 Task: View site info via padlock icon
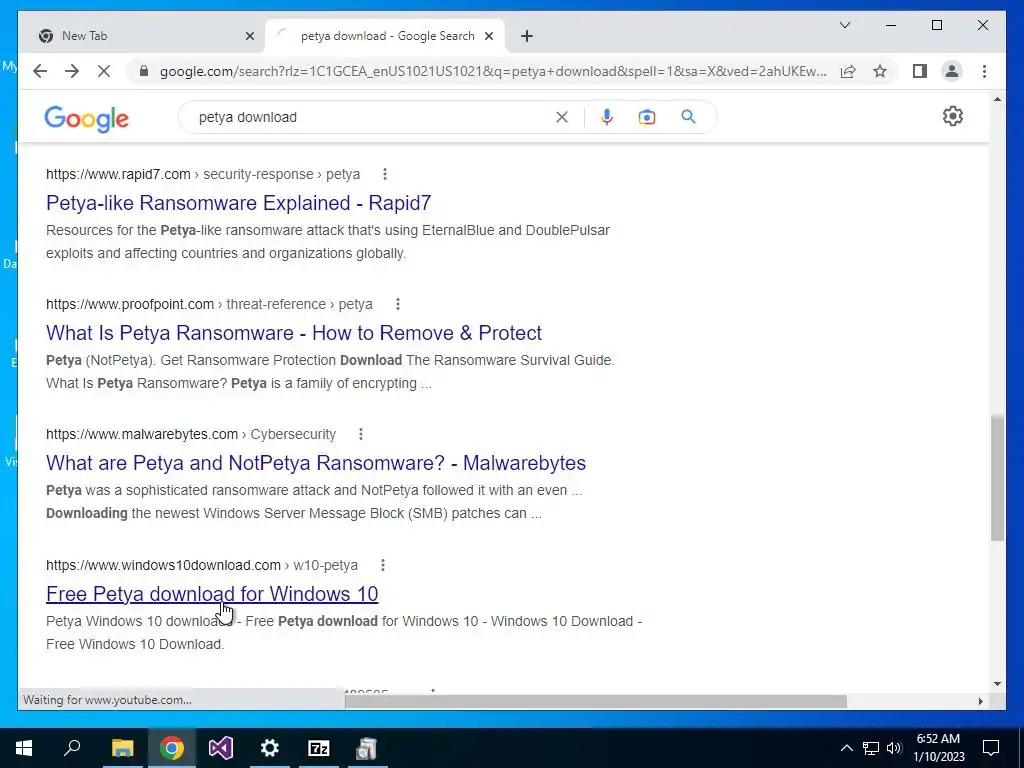point(144,71)
